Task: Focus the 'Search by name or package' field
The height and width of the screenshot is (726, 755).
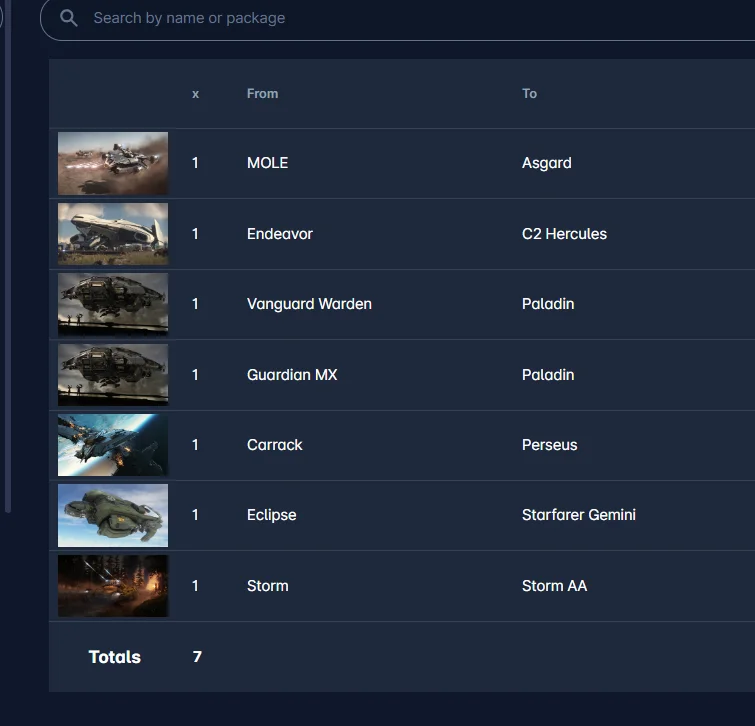Action: (x=400, y=18)
